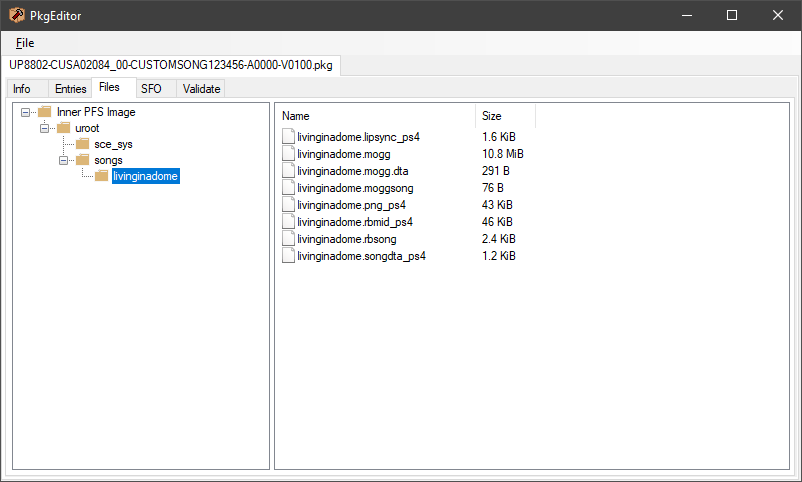Click file icon of livinginadome.mogg
The width and height of the screenshot is (802, 482).
point(288,154)
